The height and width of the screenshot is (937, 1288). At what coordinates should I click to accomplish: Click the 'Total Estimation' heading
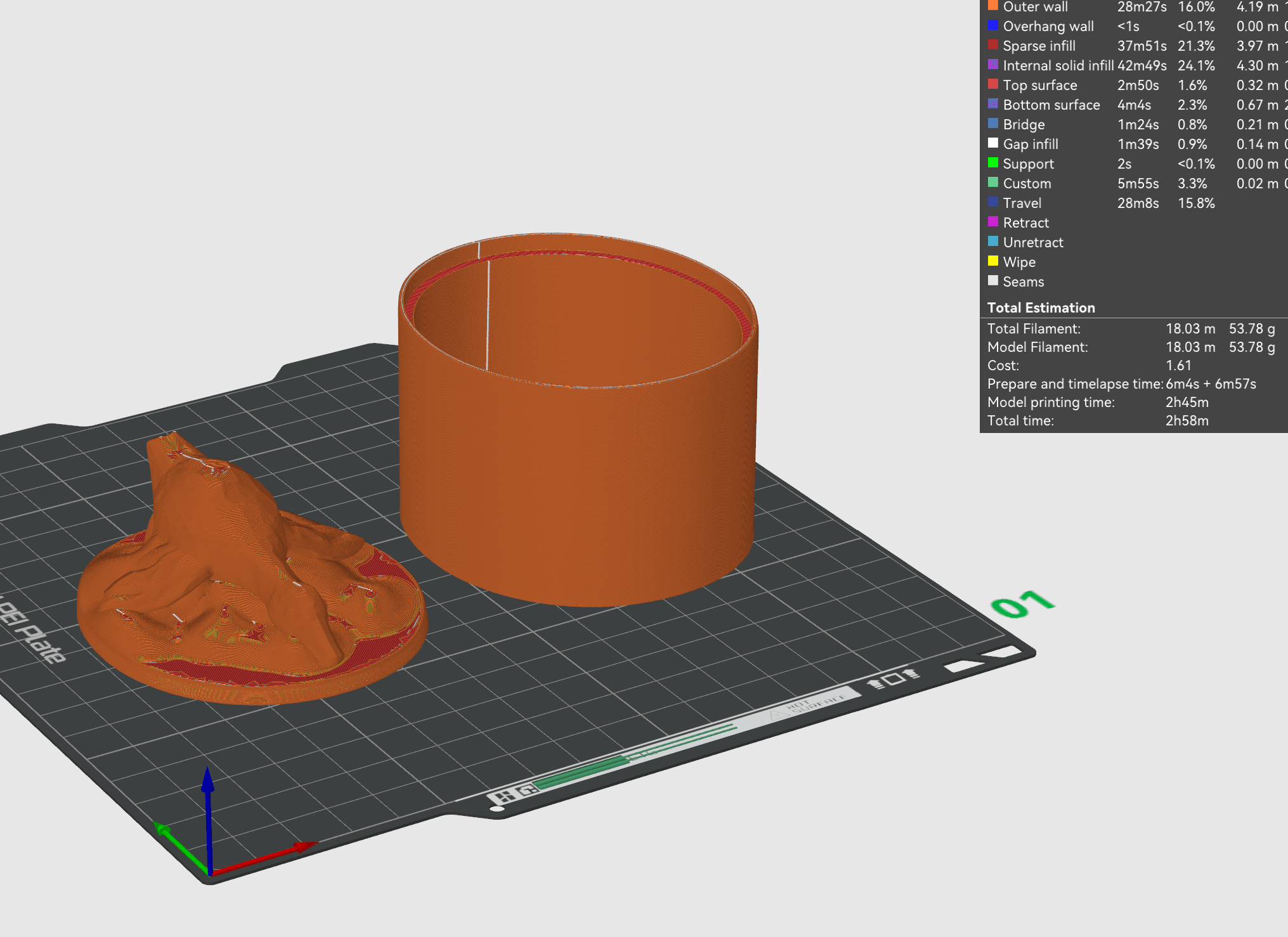[x=1041, y=308]
